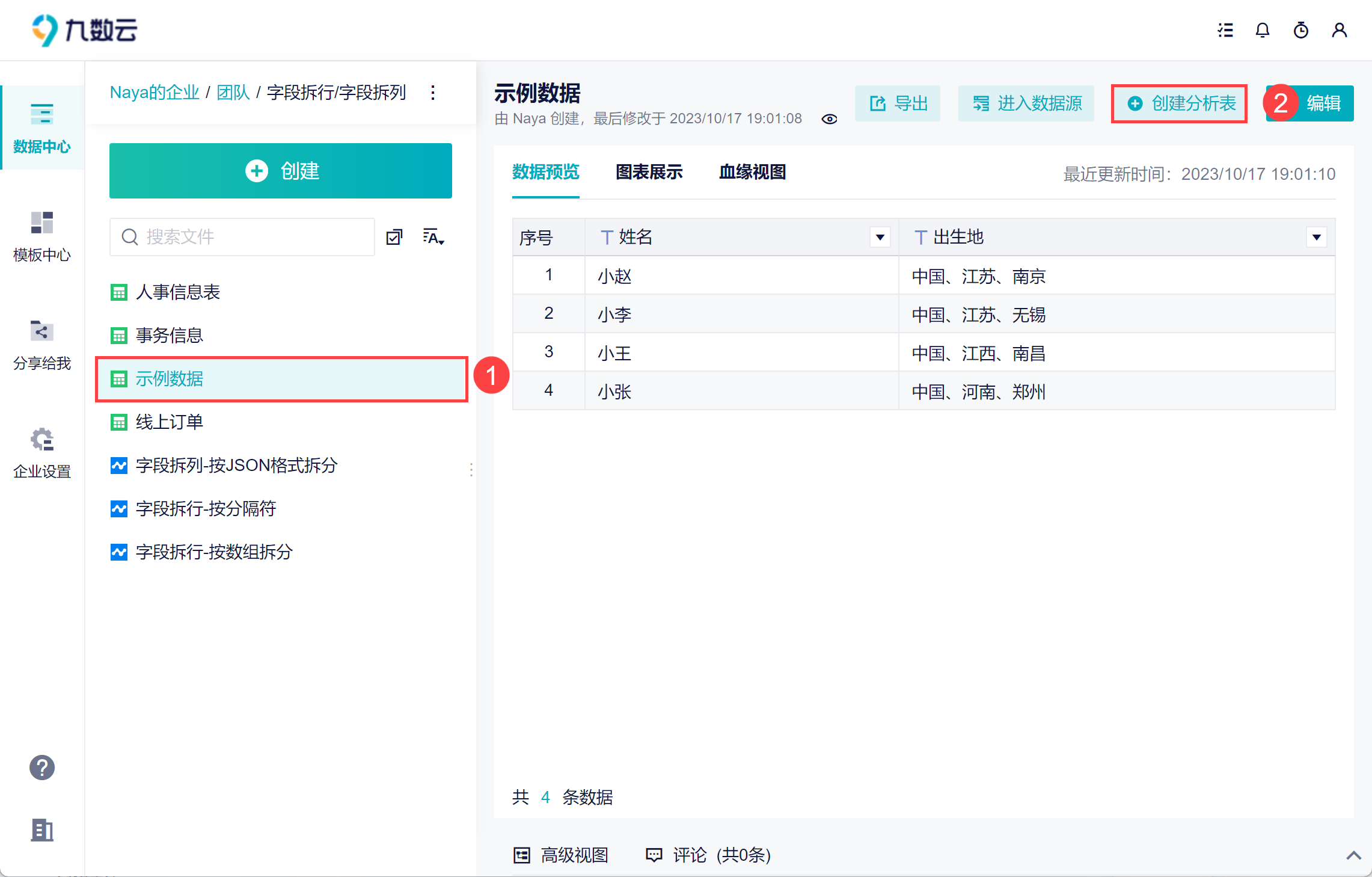Expand the 姓名 column dropdown arrow
The image size is (1372, 877).
[880, 237]
